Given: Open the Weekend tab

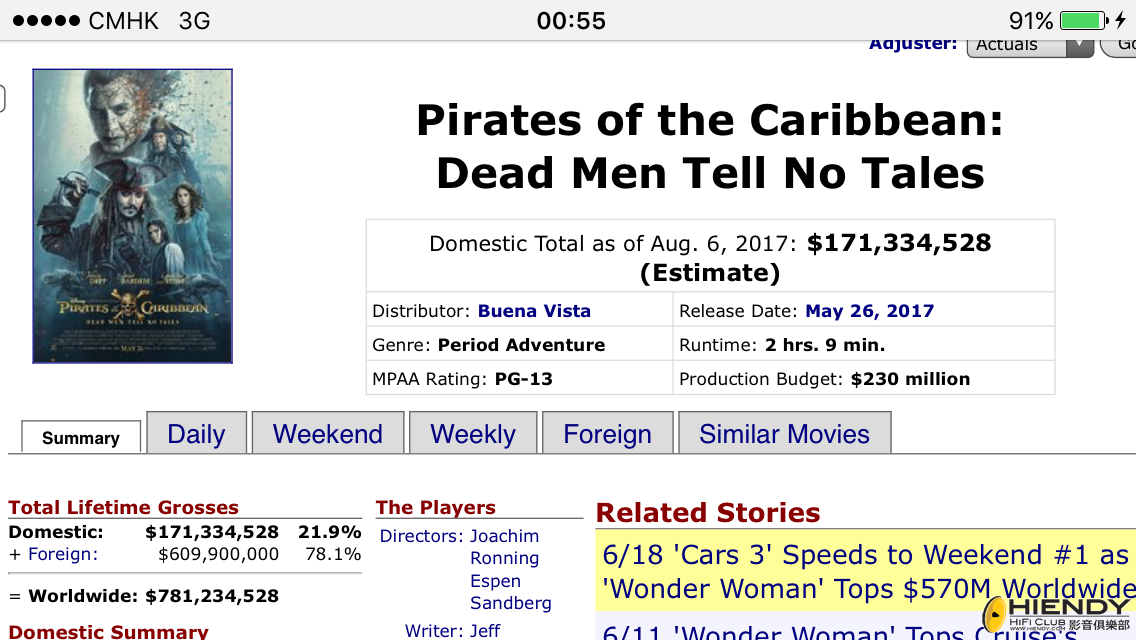Looking at the screenshot, I should (327, 433).
